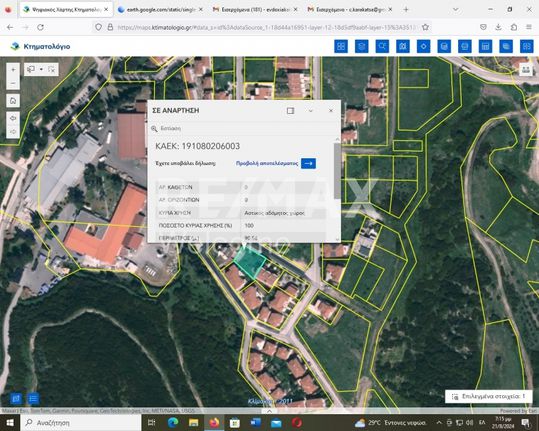The width and height of the screenshot is (539, 431).
Task: Click the blue map widget at bottom left
Action: coord(16,399)
